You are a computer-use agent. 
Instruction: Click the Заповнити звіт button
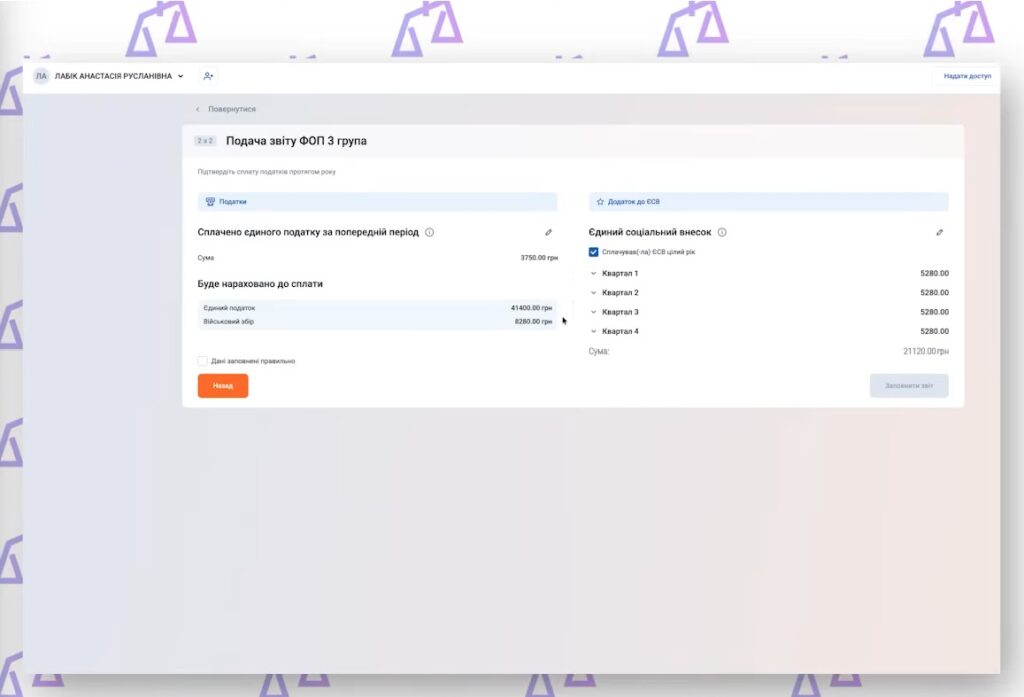[x=908, y=386]
